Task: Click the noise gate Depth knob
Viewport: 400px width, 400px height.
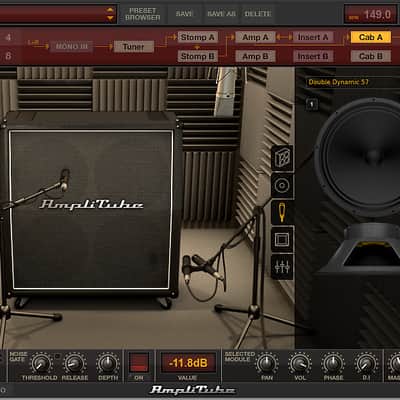Action: (108, 364)
